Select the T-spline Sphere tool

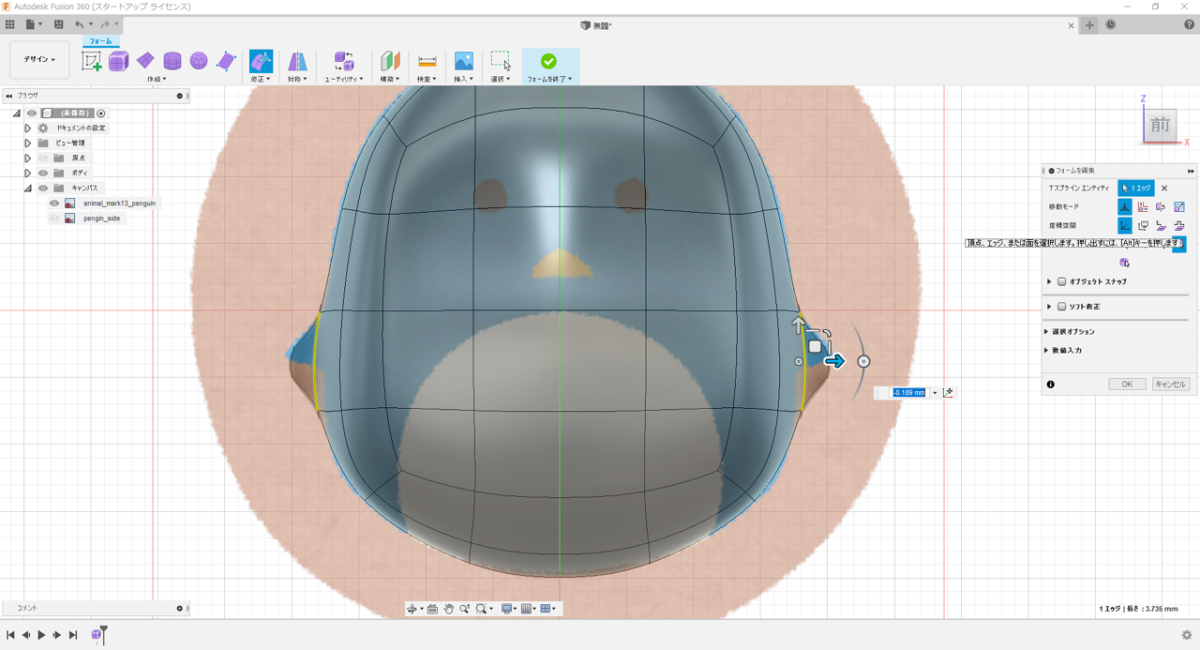click(199, 61)
